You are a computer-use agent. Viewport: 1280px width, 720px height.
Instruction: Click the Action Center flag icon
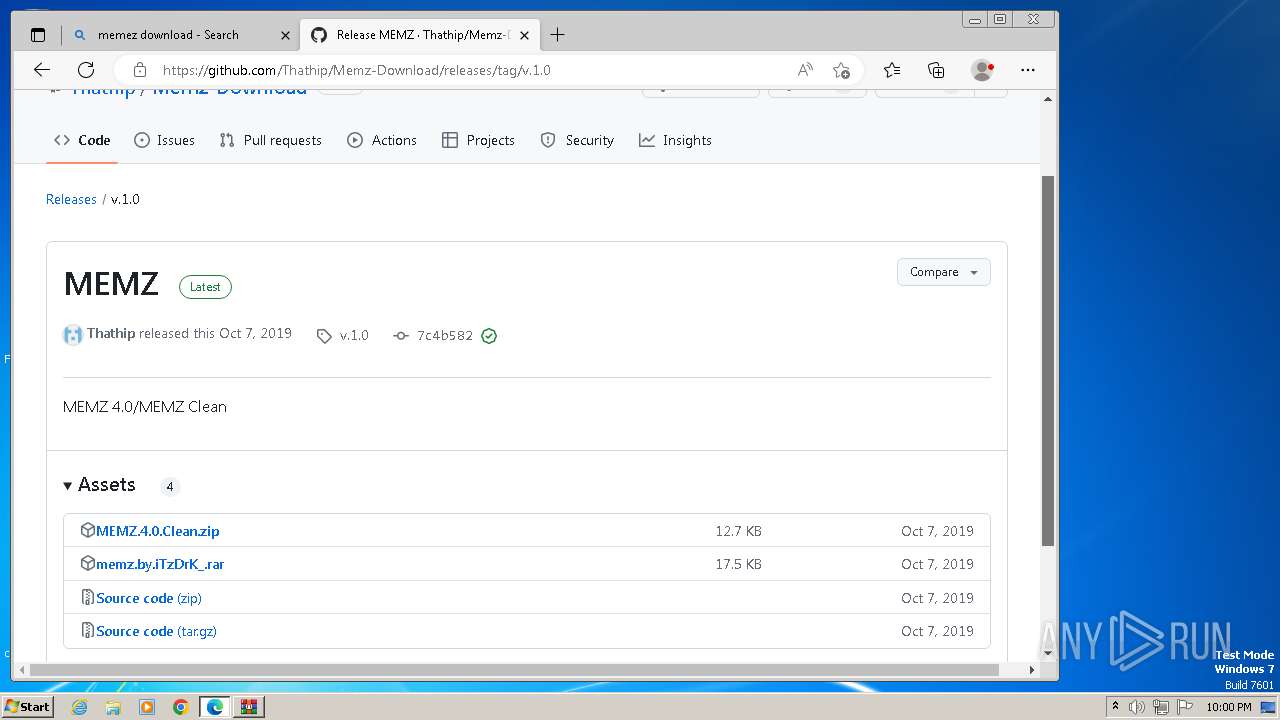(1185, 707)
